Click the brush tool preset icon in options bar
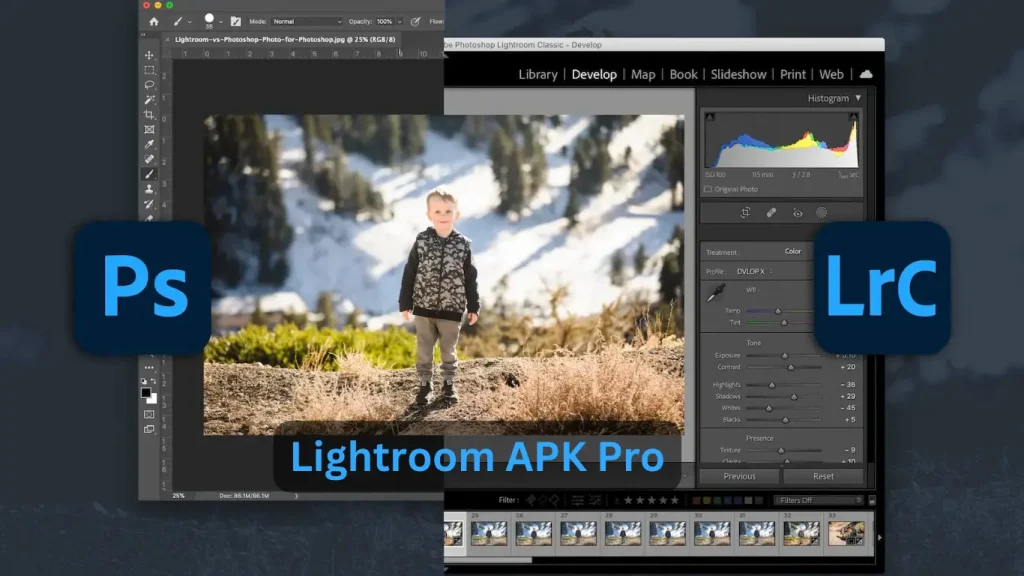This screenshot has width=1024, height=576. (x=177, y=22)
